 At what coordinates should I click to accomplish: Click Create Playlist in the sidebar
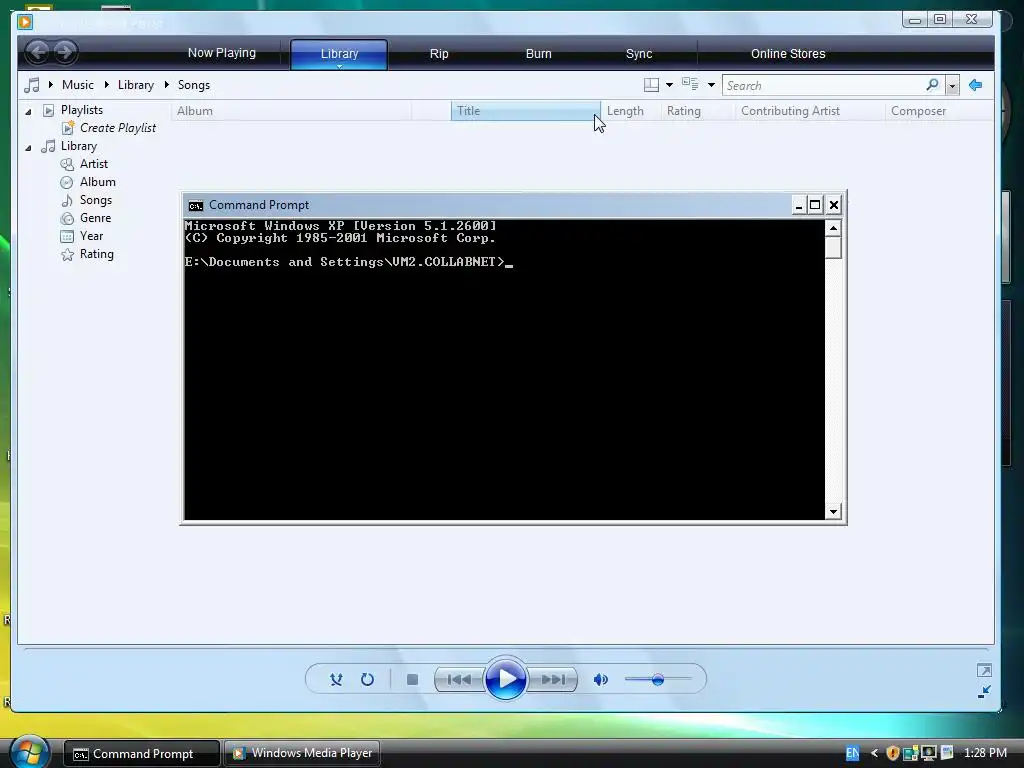[118, 128]
